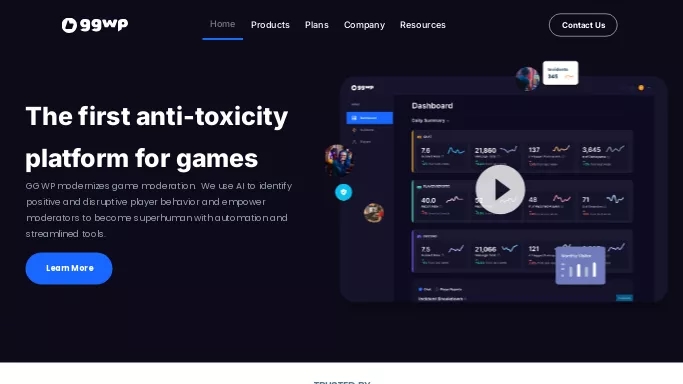Select the highlighted Dashboard sidebar item

click(x=369, y=118)
